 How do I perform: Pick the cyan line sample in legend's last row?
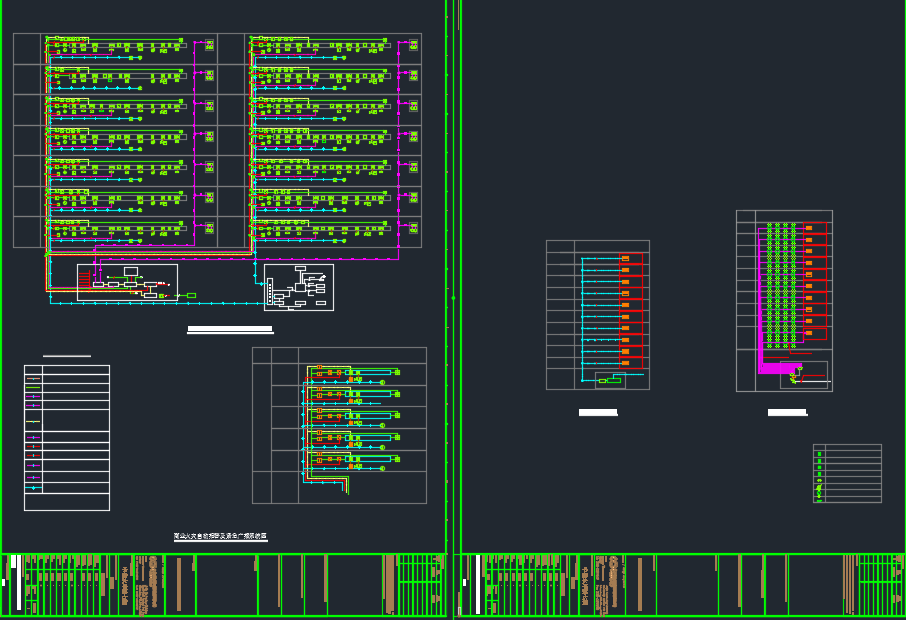tap(34, 488)
